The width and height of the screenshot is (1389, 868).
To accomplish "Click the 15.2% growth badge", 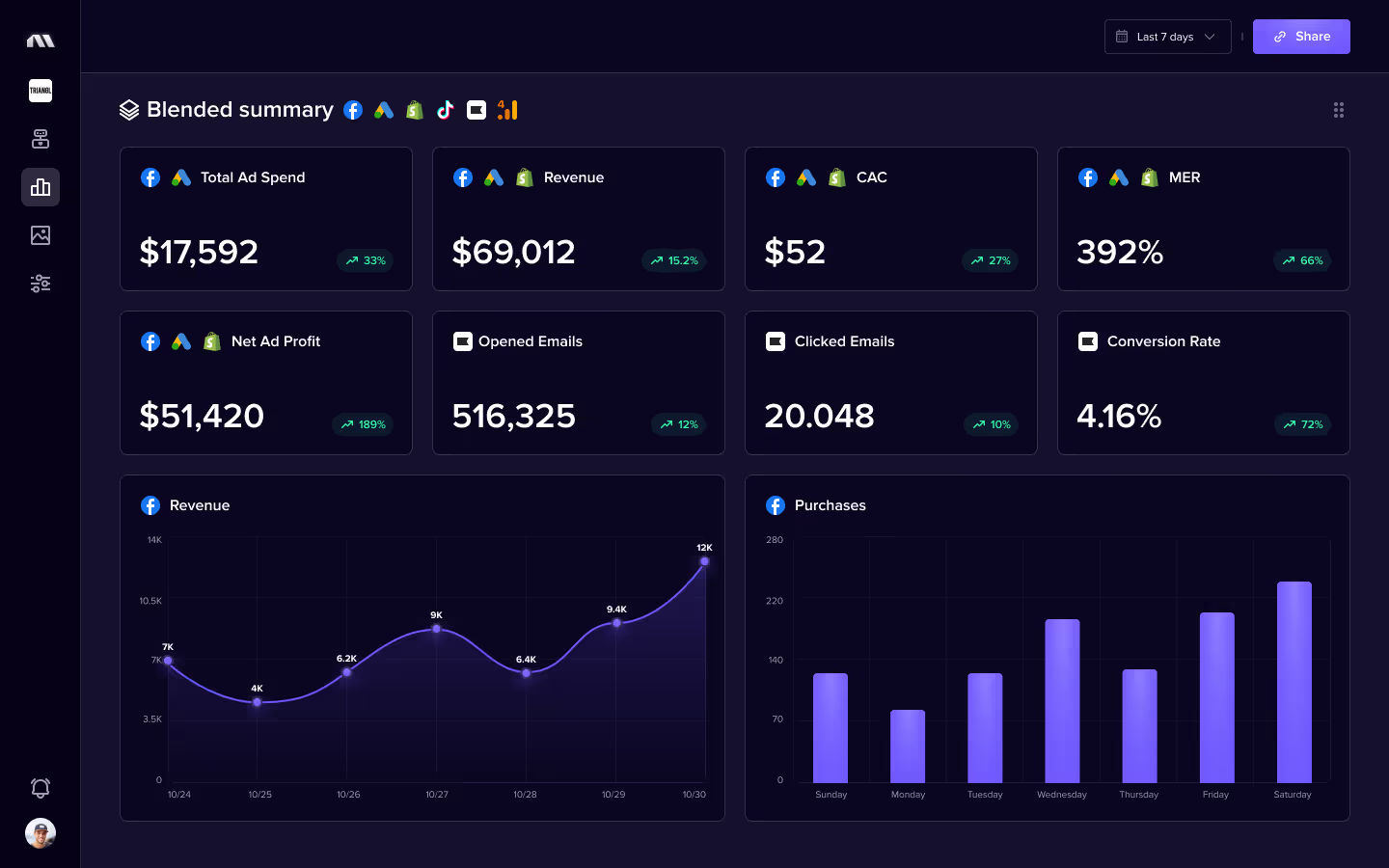I will click(674, 260).
